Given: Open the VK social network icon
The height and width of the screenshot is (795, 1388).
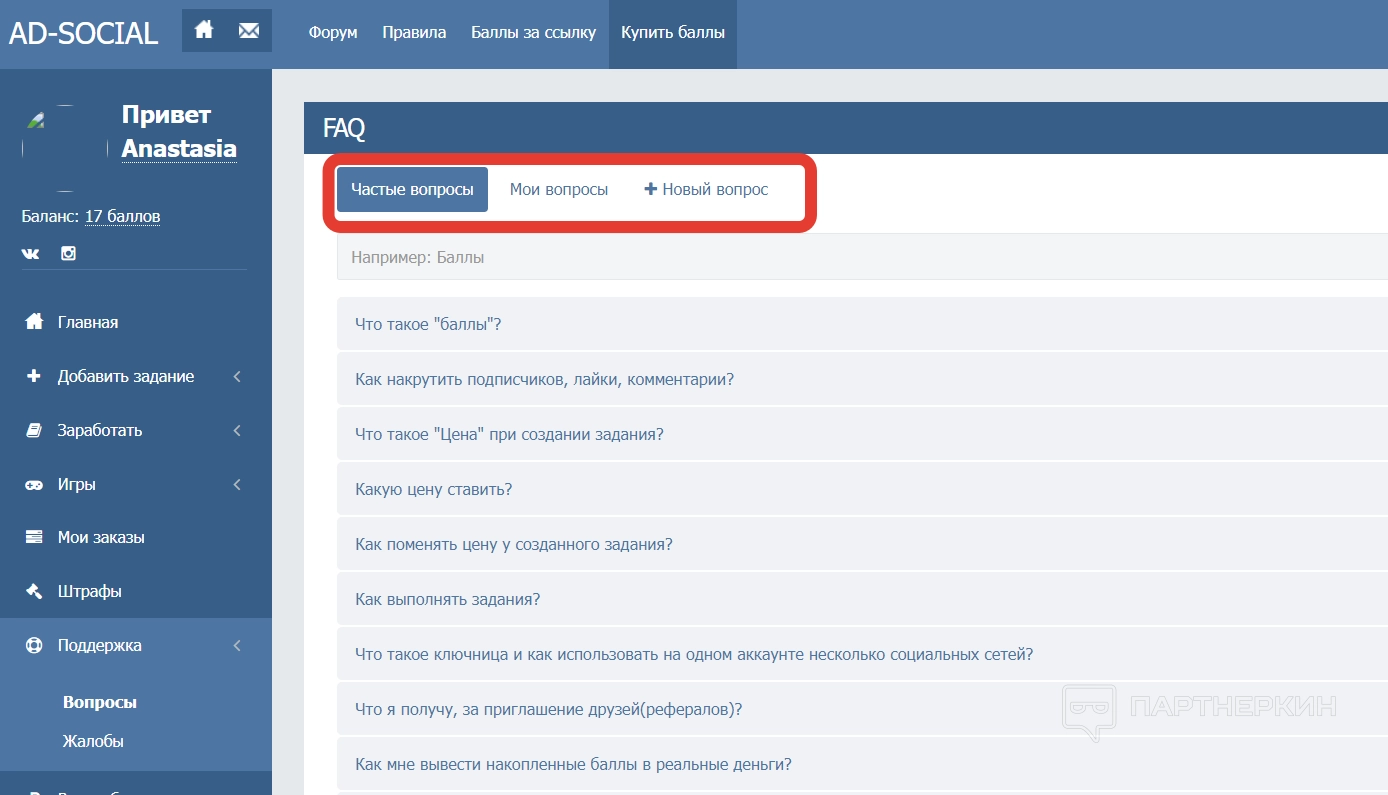Looking at the screenshot, I should (x=31, y=254).
